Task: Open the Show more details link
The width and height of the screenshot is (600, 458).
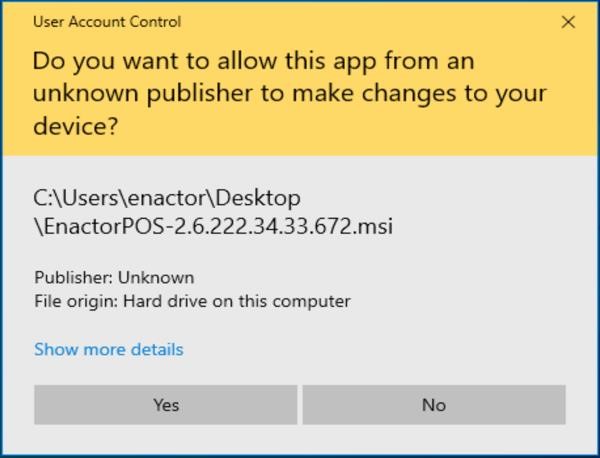Action: 109,349
